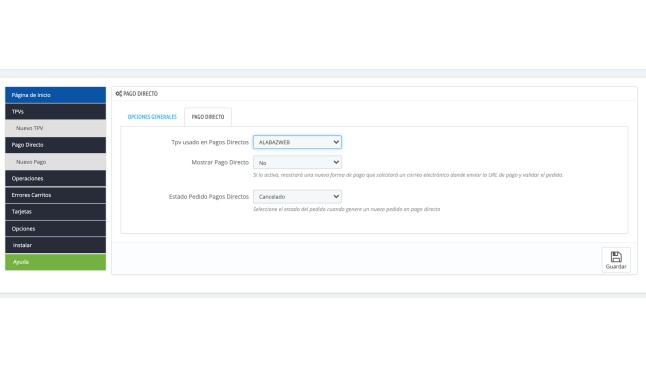646x366 pixels.
Task: Click the Mostrar Pago Directo label
Action: (x=220, y=162)
